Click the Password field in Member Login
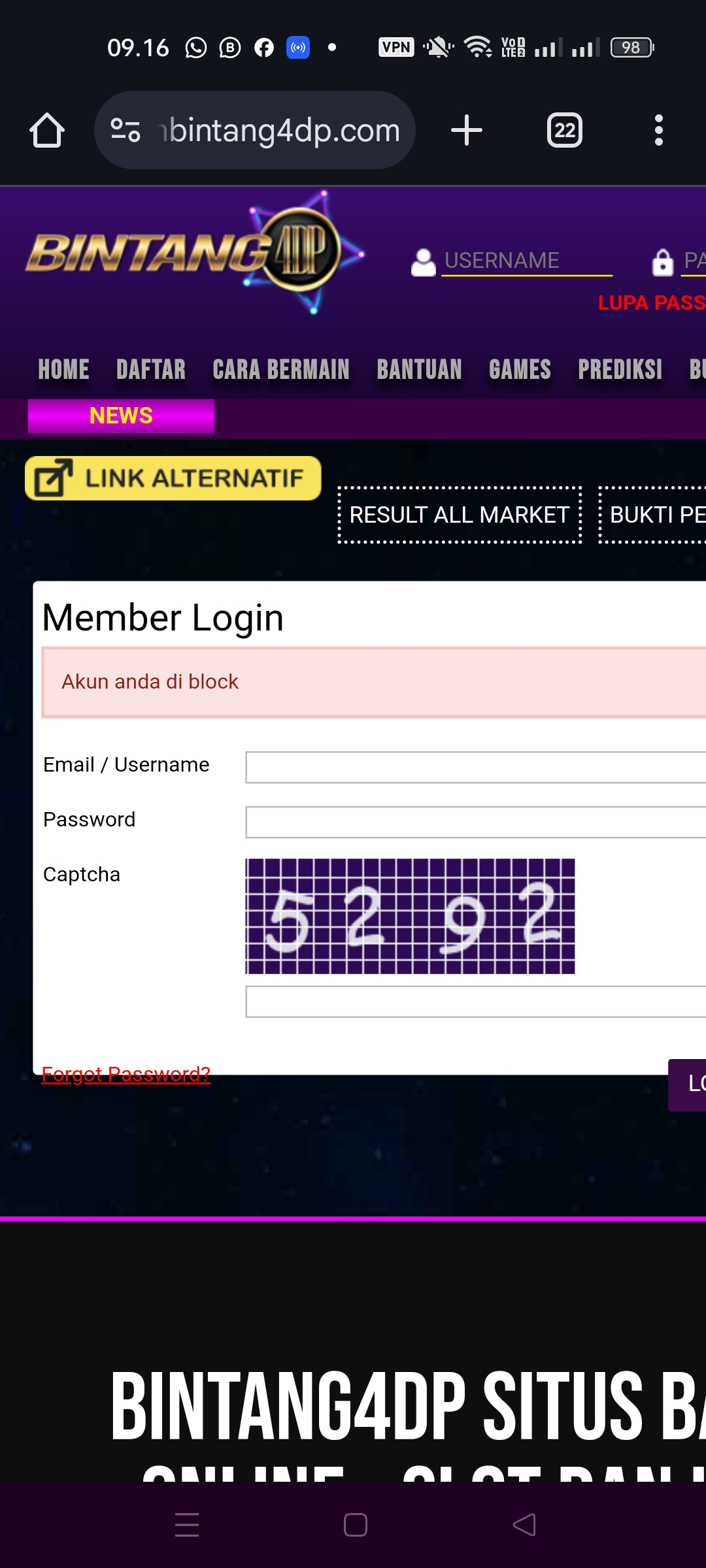This screenshot has height=1568, width=706. pyautogui.click(x=475, y=822)
